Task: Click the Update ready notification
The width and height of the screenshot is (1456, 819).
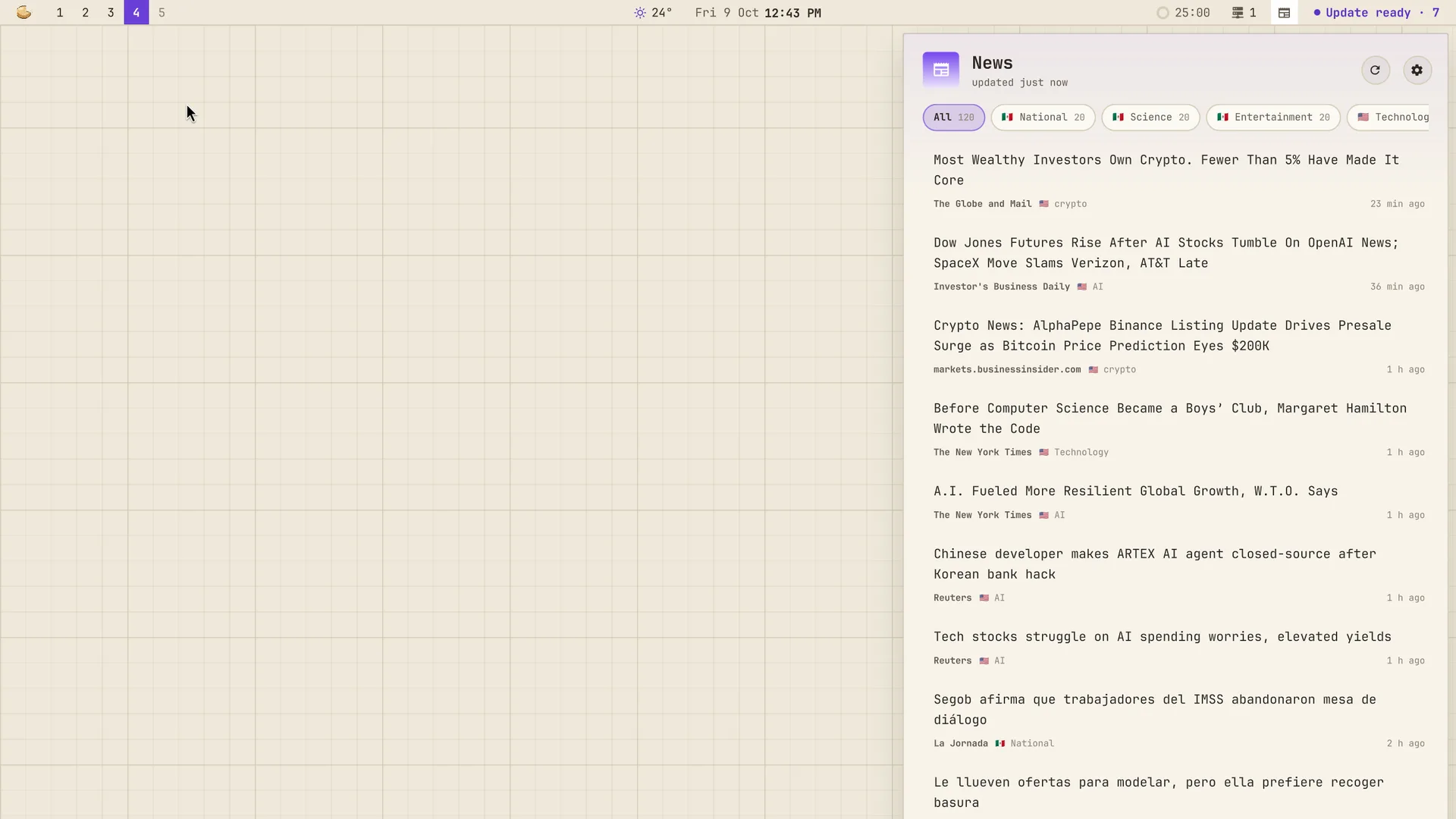Action: coord(1376,12)
